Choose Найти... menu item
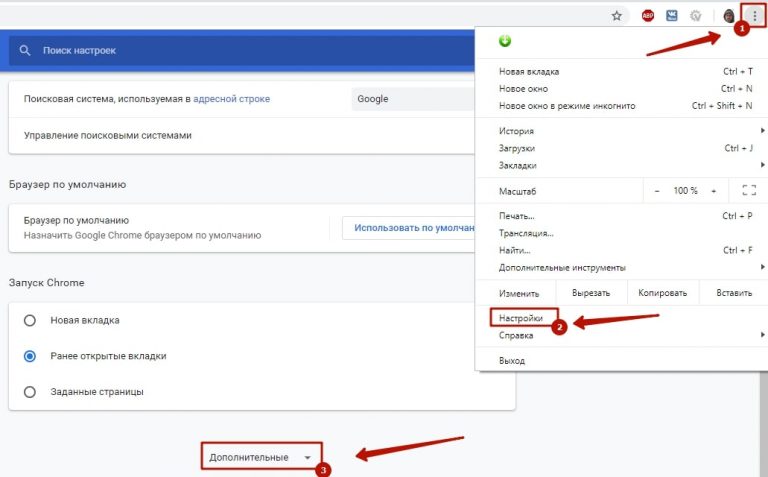768x477 pixels. tap(621, 250)
